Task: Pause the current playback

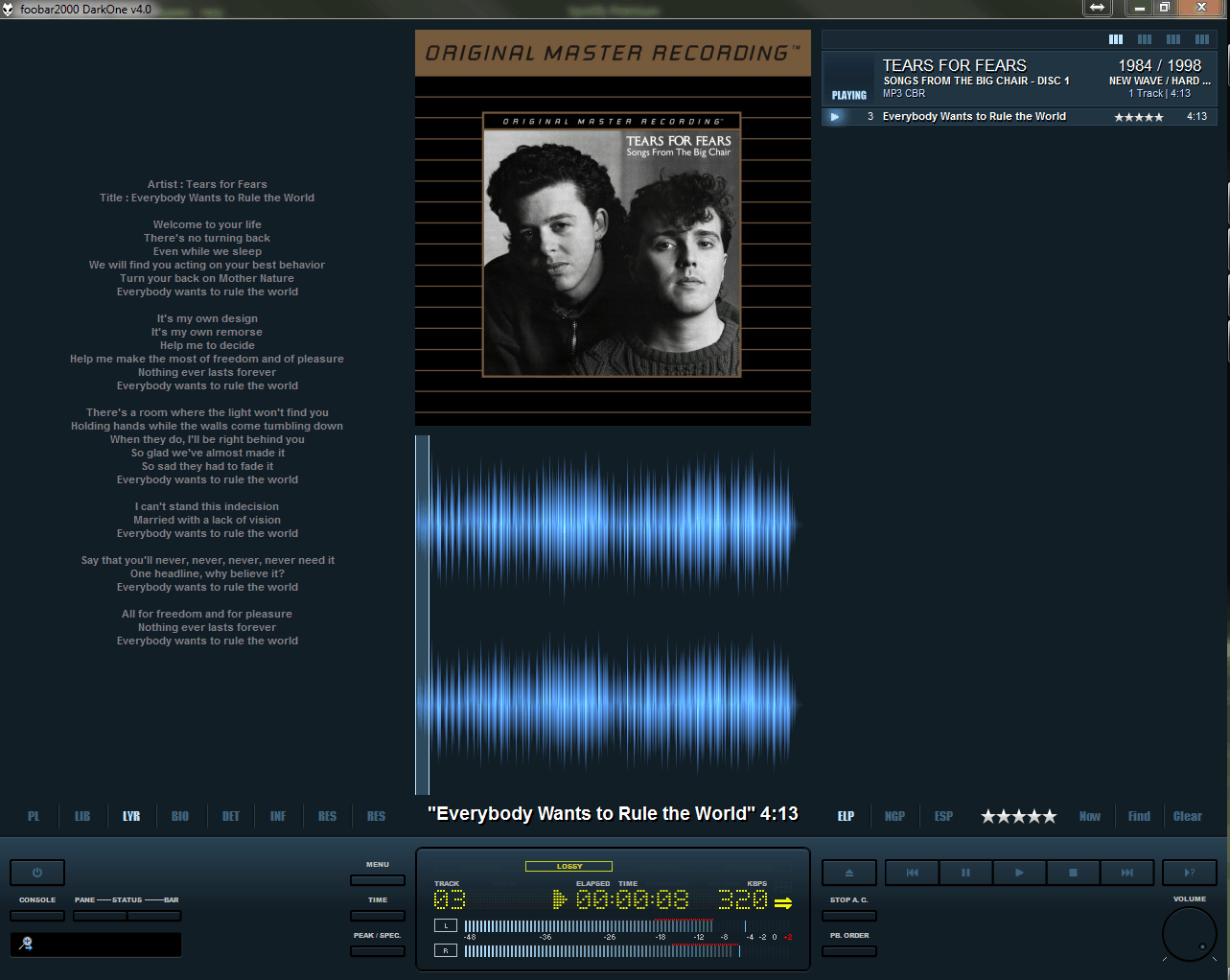Action: click(x=965, y=873)
